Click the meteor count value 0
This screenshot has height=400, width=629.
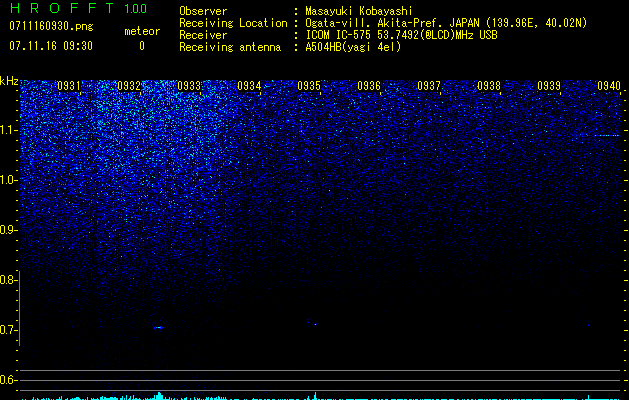coord(142,46)
